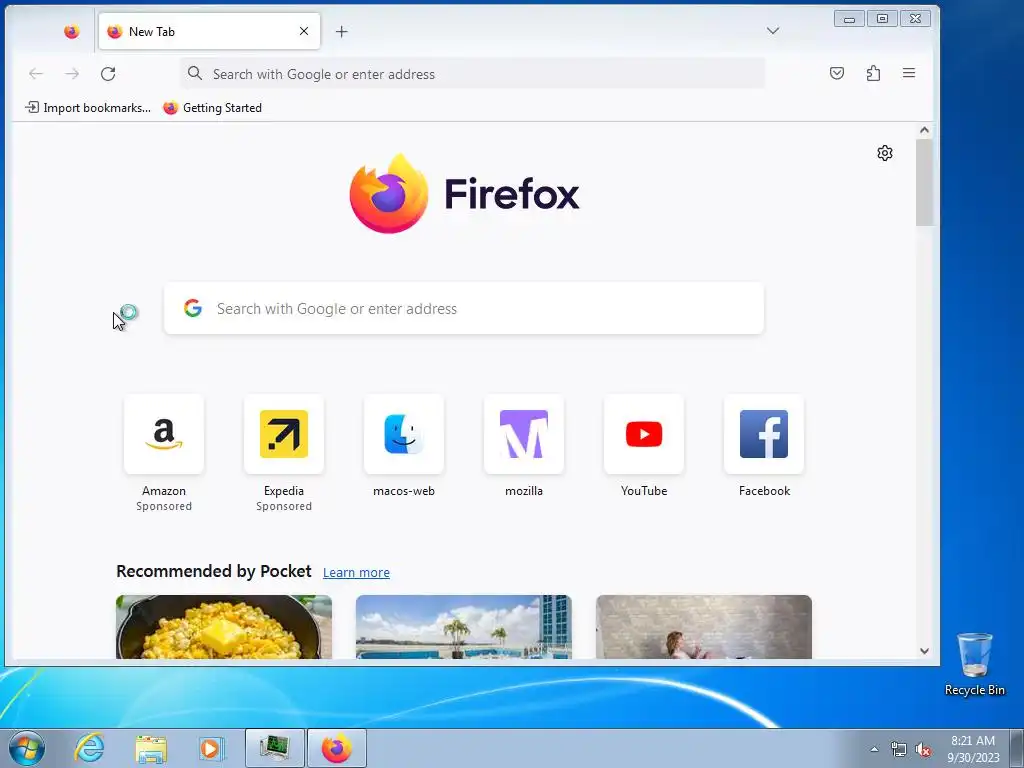Show hidden system tray icons
Image resolution: width=1024 pixels, height=768 pixels.
pos(874,749)
